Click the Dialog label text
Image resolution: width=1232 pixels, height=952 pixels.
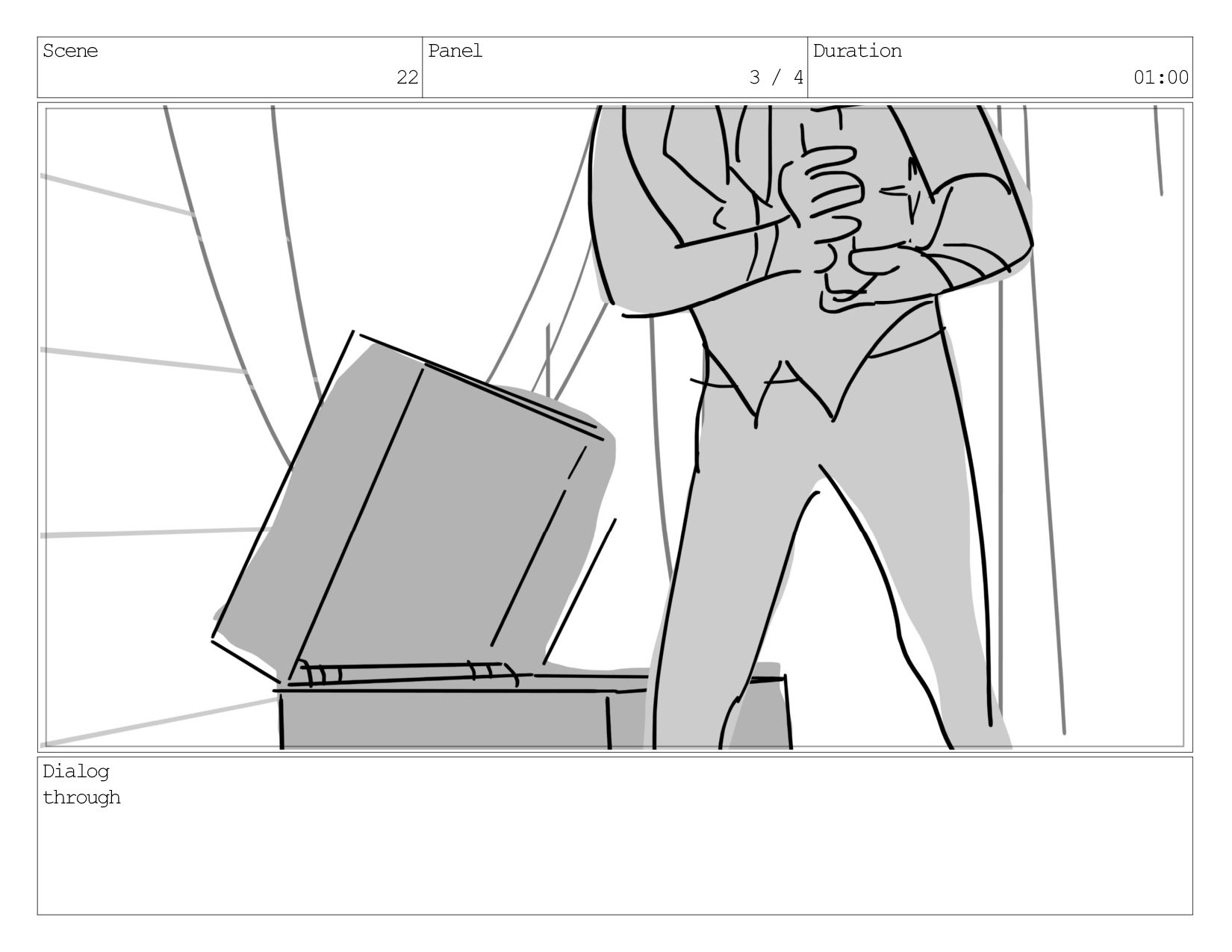[x=75, y=771]
